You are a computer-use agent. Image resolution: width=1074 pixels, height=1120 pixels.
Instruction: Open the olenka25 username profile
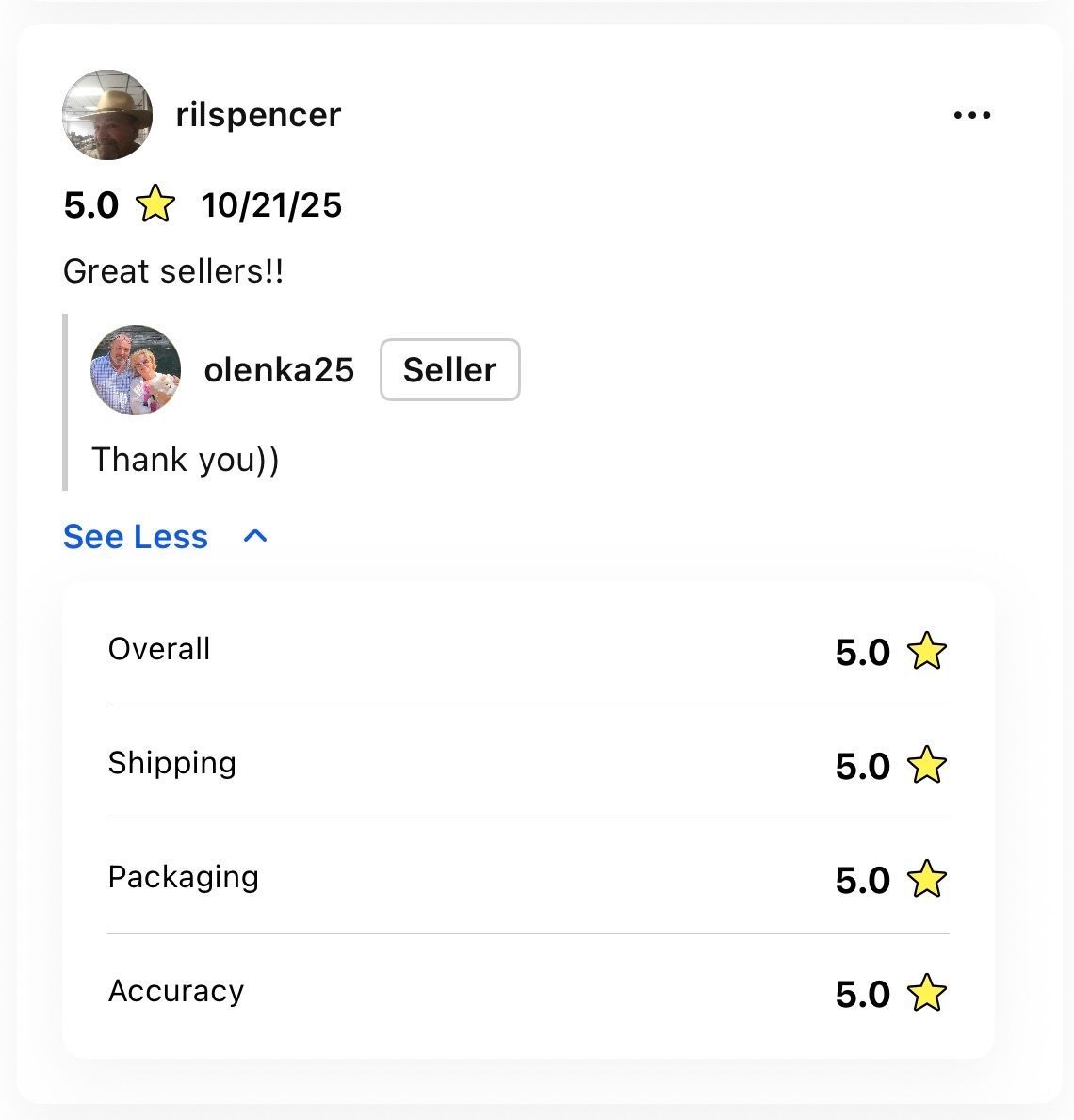point(279,370)
